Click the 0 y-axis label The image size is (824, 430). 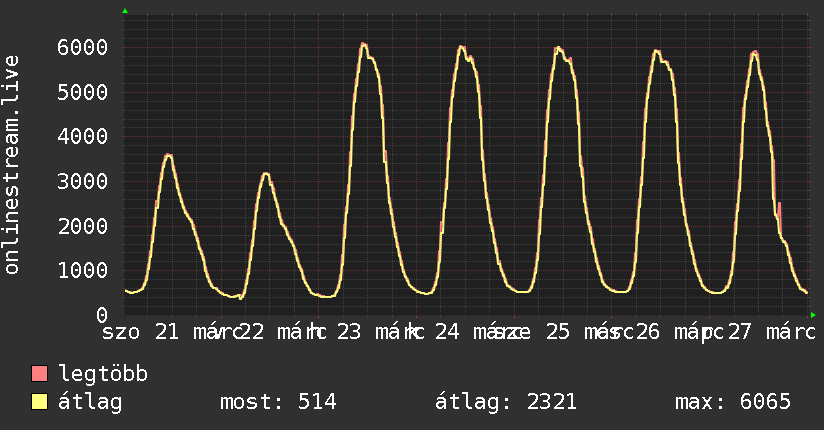[102, 315]
